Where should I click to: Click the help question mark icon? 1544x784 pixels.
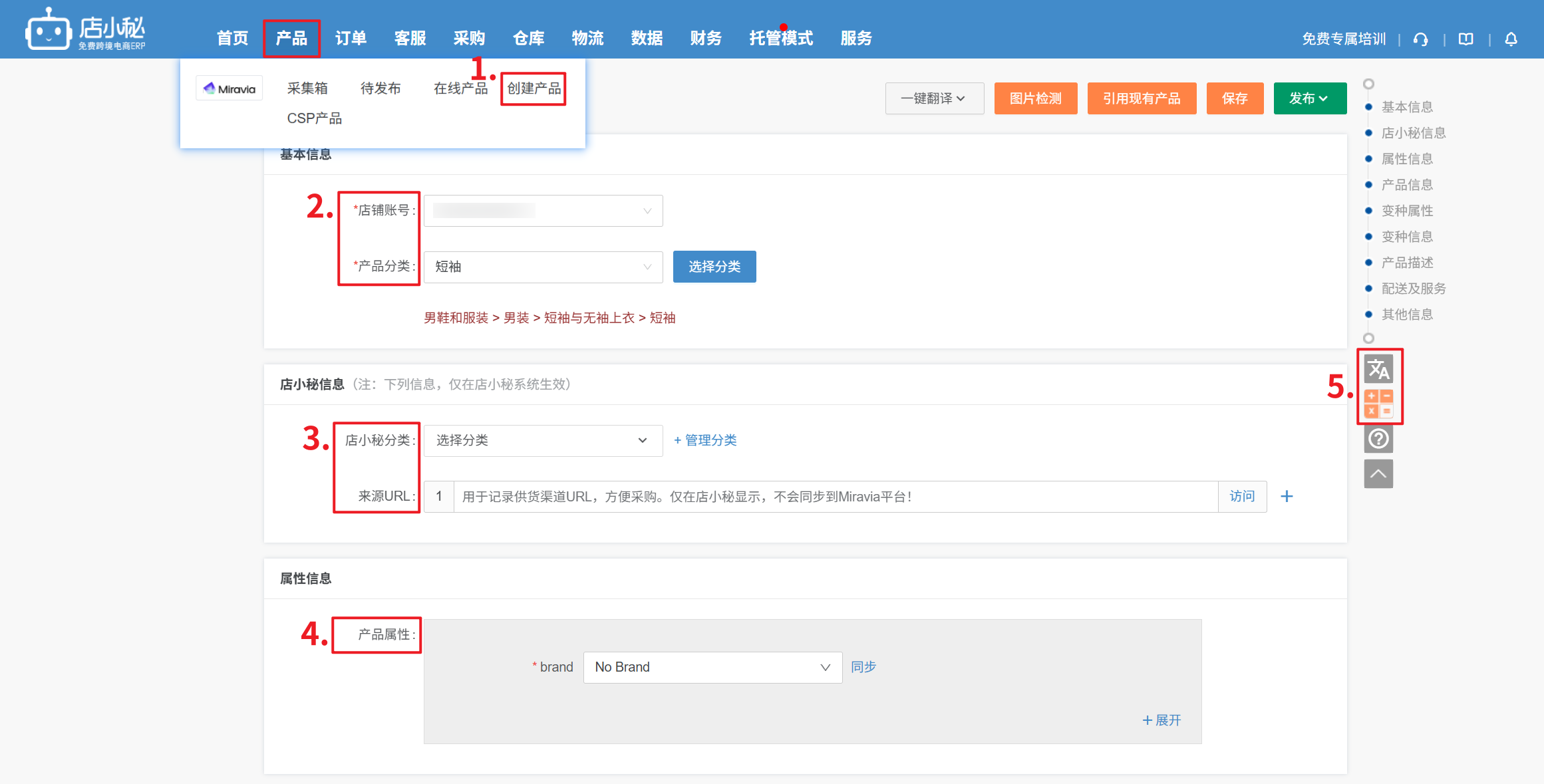1378,439
